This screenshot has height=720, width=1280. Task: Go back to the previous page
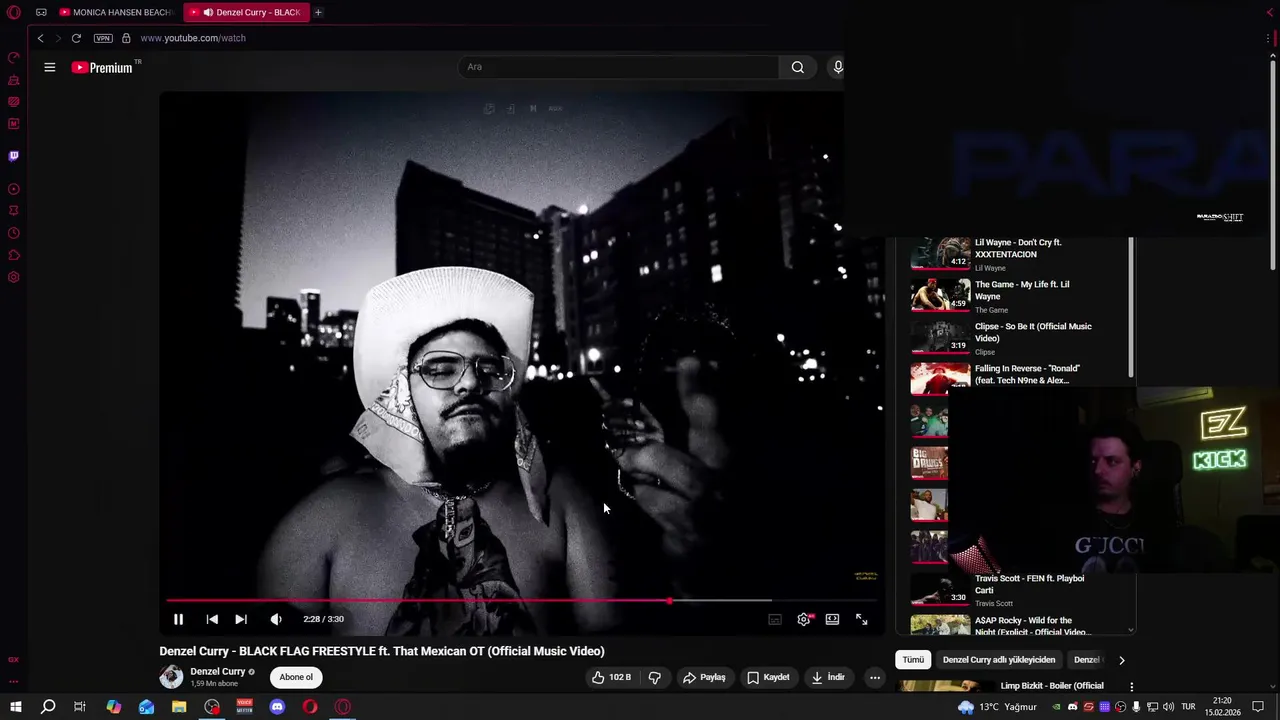coord(40,38)
